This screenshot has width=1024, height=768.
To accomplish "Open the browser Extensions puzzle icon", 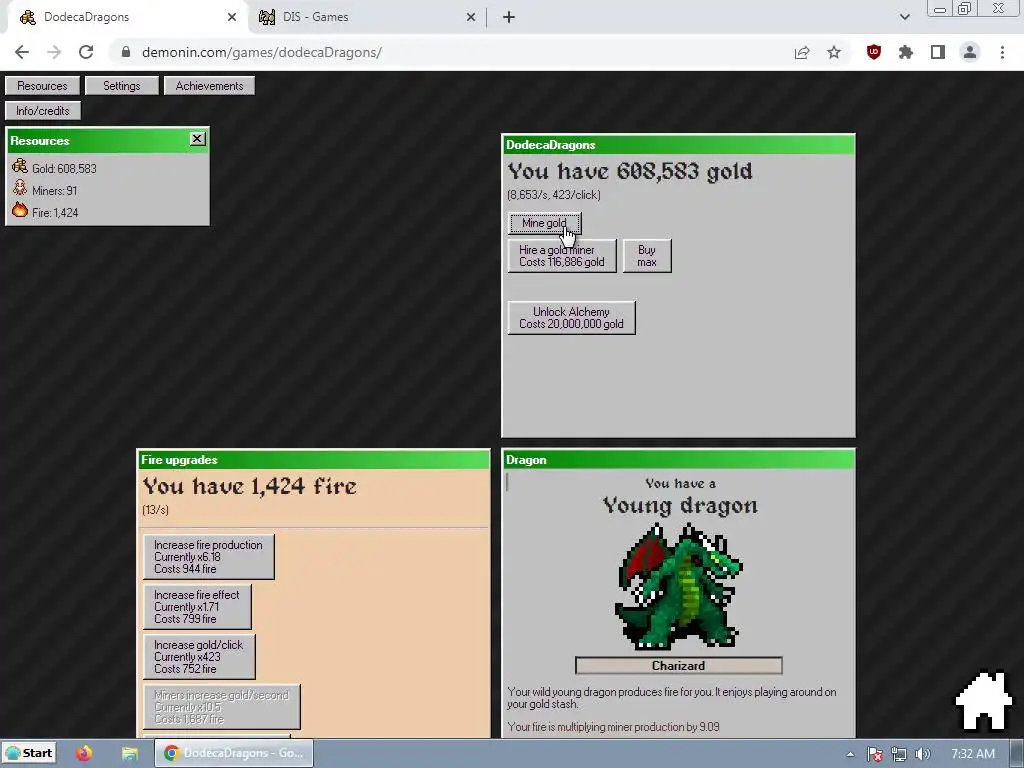I will (x=905, y=52).
